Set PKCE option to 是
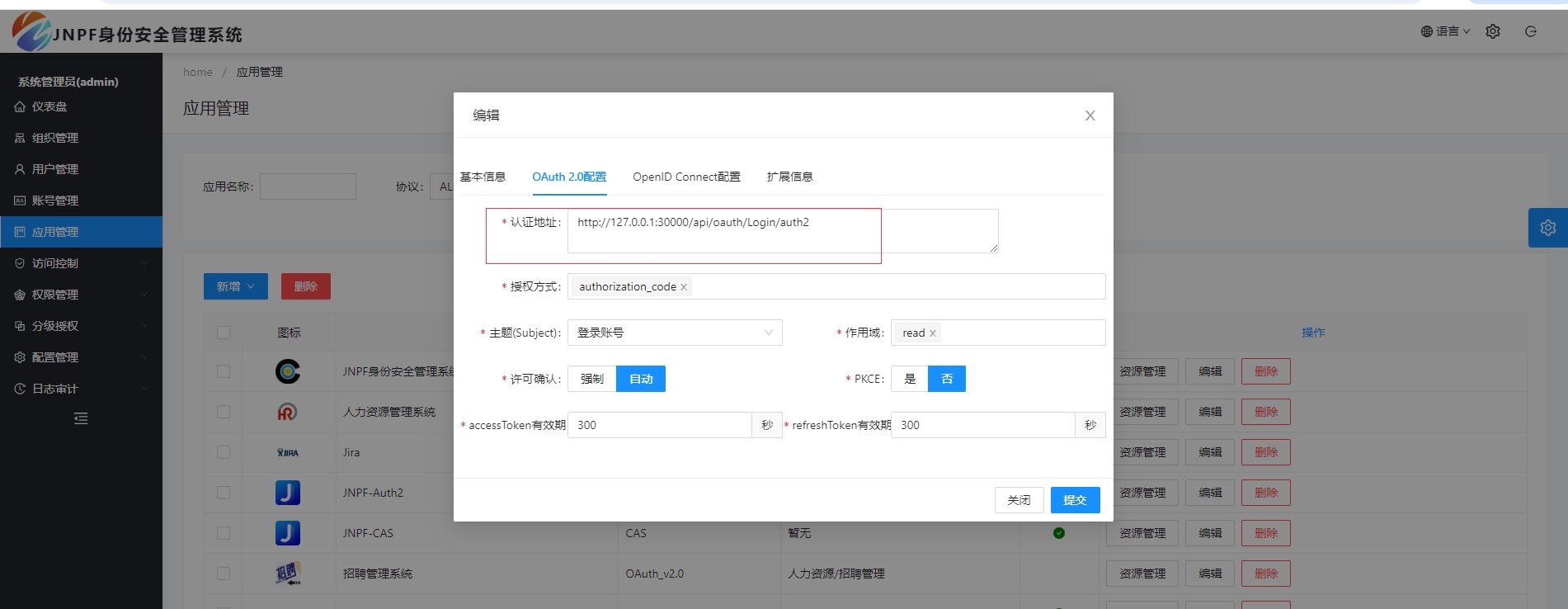The image size is (1568, 609). [x=910, y=379]
